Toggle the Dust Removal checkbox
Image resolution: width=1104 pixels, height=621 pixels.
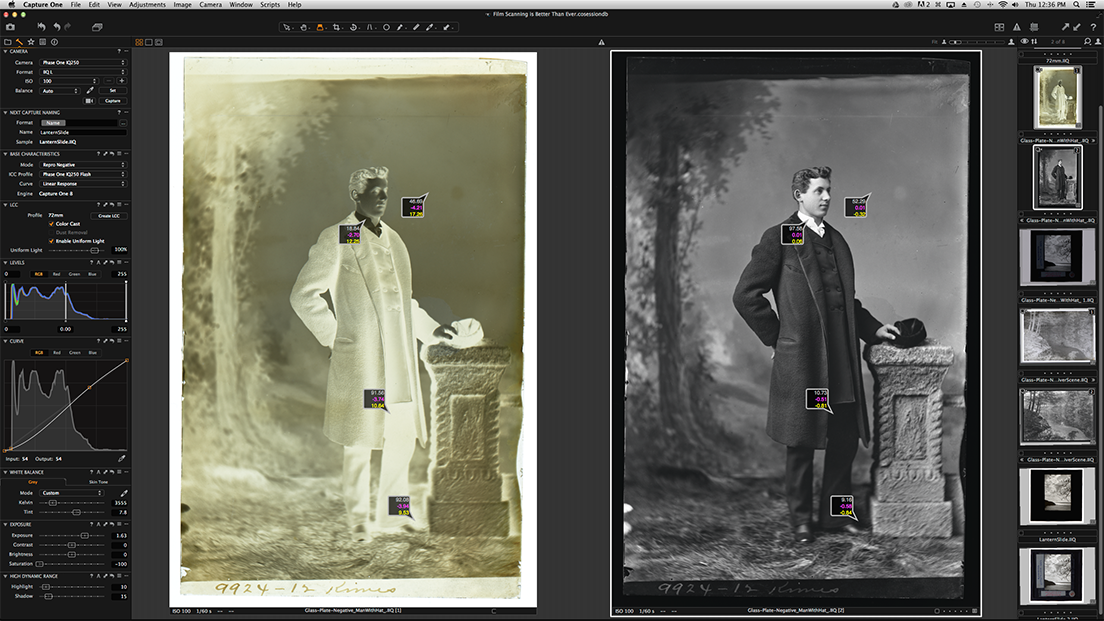pos(51,232)
